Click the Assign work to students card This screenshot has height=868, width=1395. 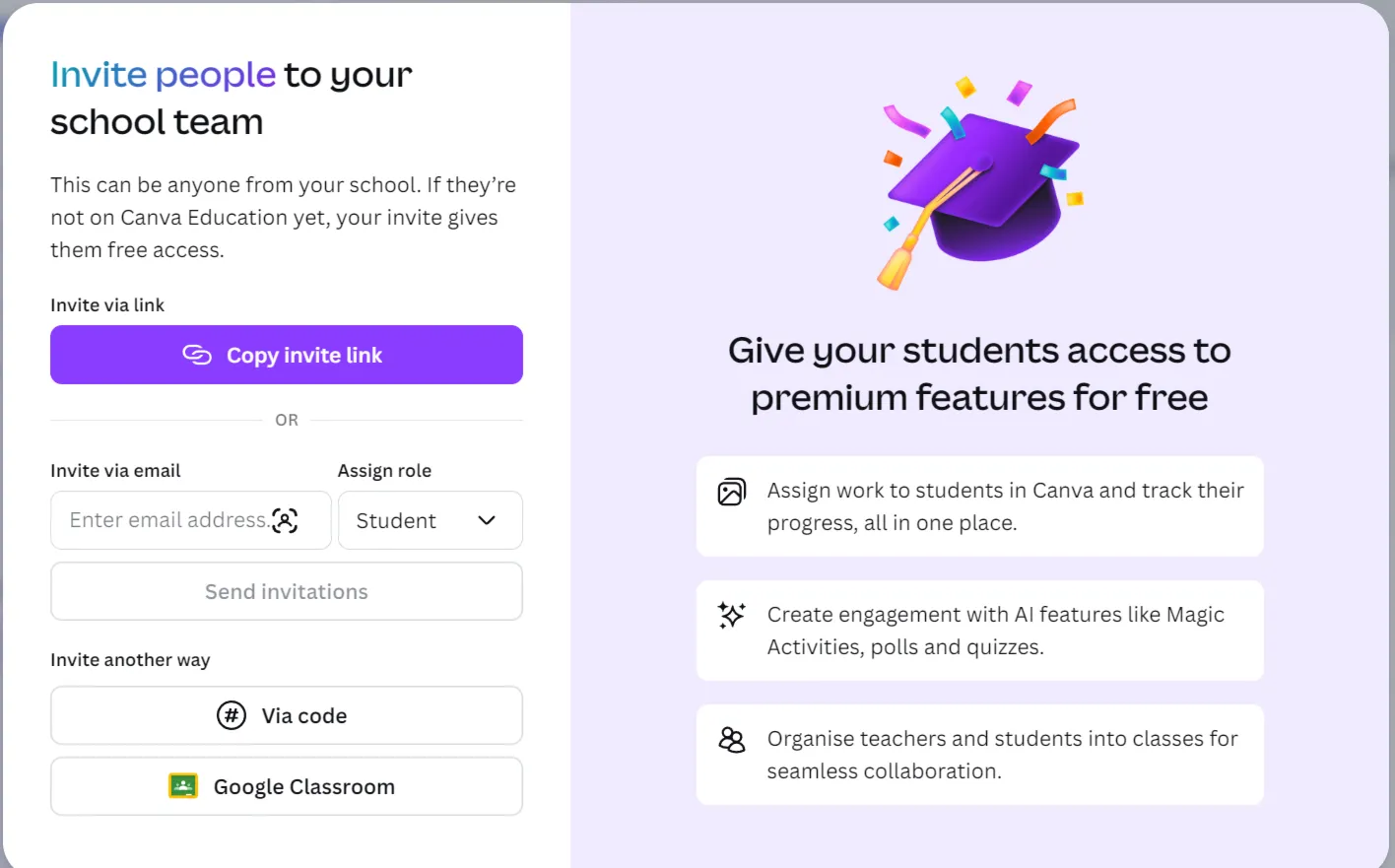tap(980, 506)
